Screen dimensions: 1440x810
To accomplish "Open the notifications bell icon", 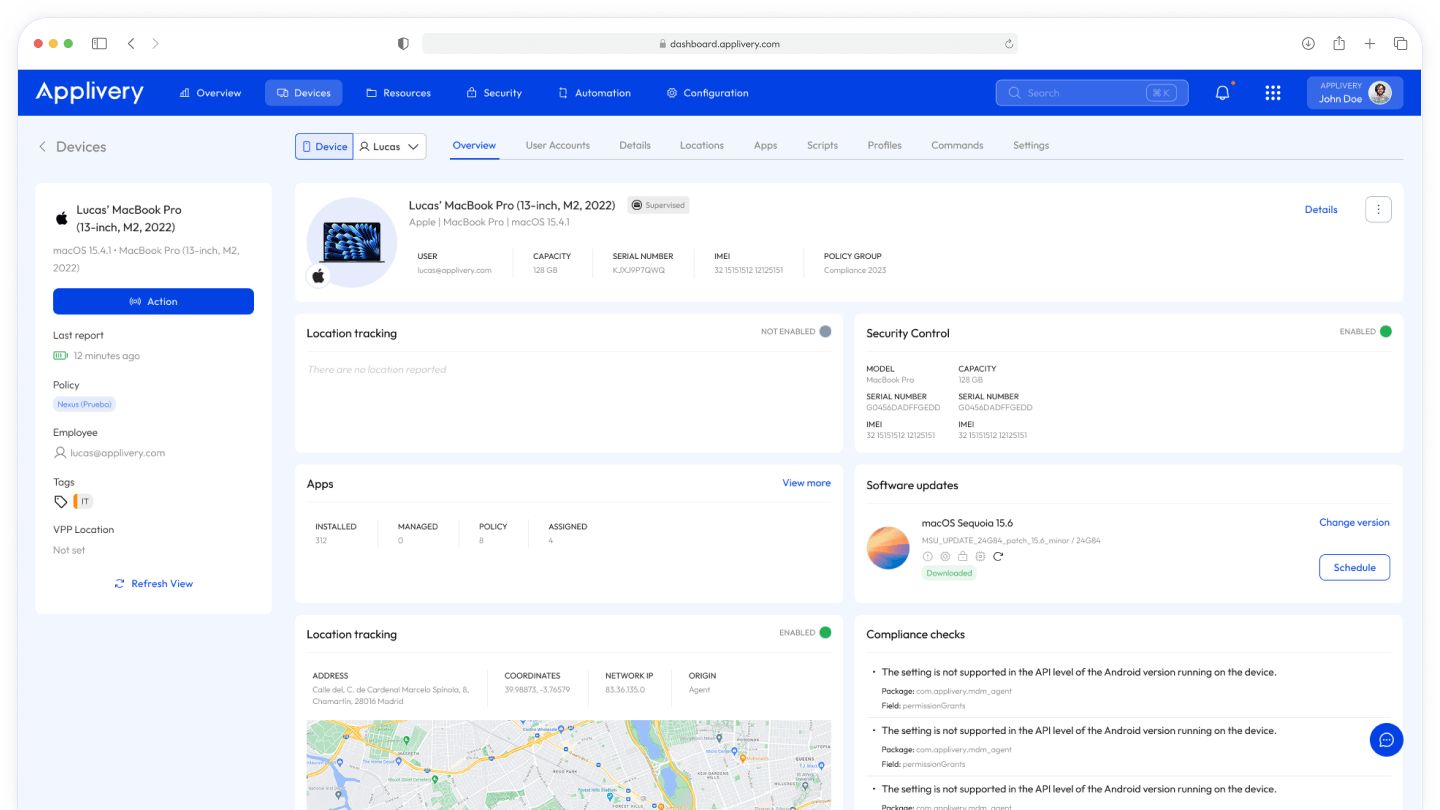I will click(x=1222, y=93).
